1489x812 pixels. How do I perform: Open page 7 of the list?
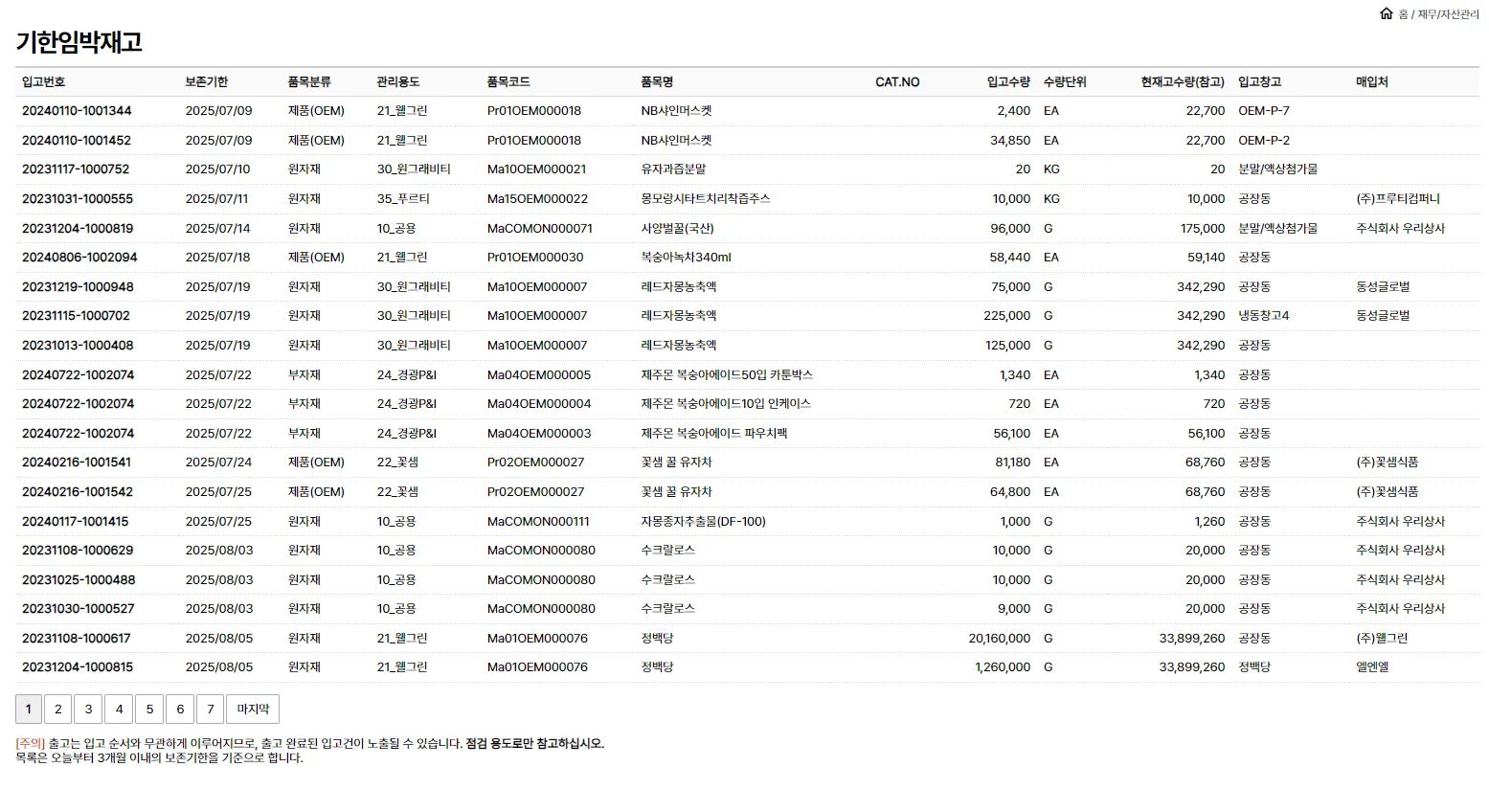[211, 709]
